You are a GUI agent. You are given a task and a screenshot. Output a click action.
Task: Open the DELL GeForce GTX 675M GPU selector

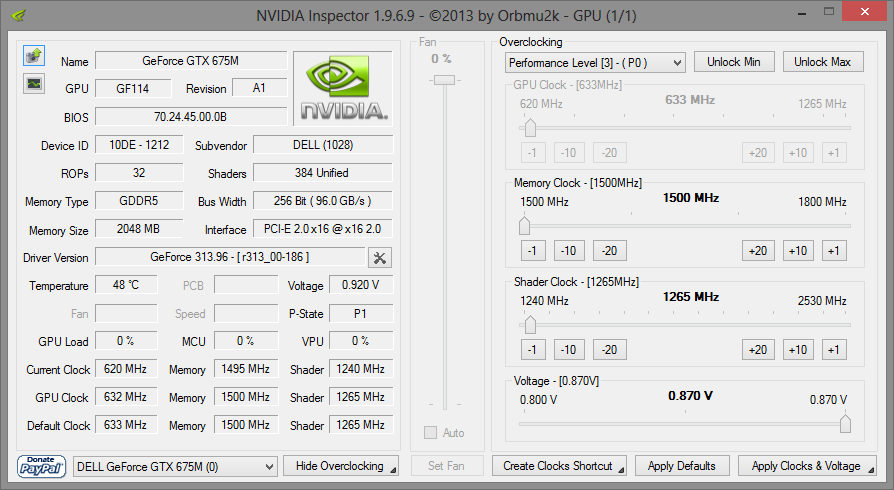pyautogui.click(x=176, y=467)
